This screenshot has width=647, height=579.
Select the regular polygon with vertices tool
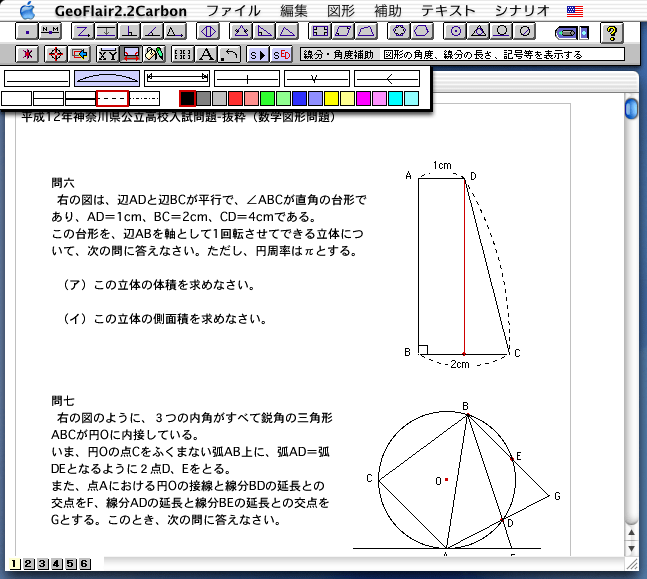(399, 32)
